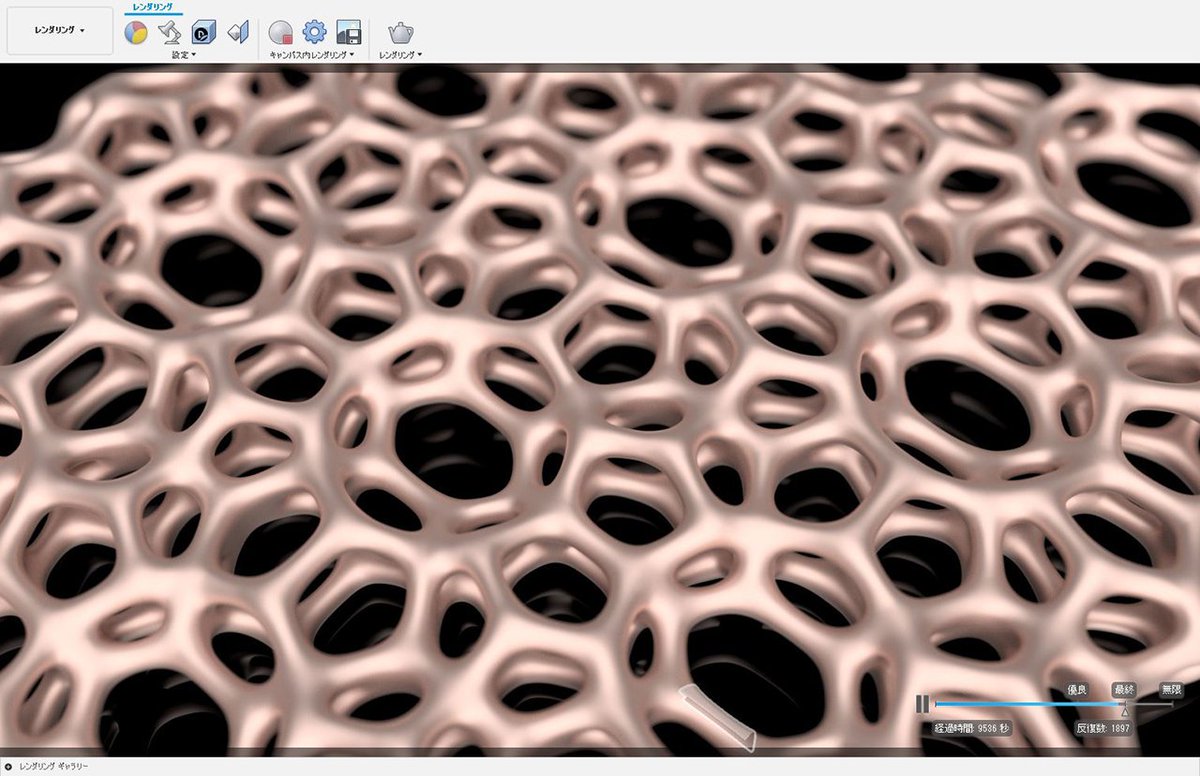Expand the レンダリング ギャラリー panel

tap(9, 766)
